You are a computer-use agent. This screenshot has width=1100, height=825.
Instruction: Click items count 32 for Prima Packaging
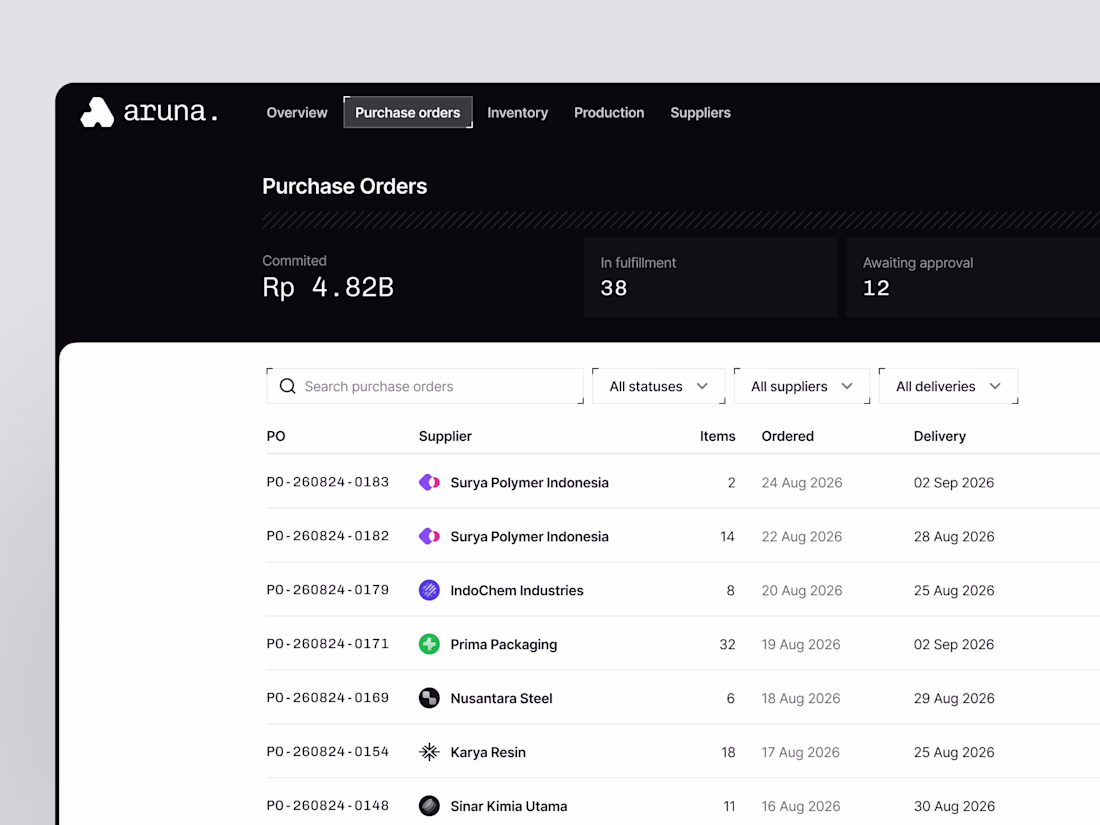coord(727,645)
